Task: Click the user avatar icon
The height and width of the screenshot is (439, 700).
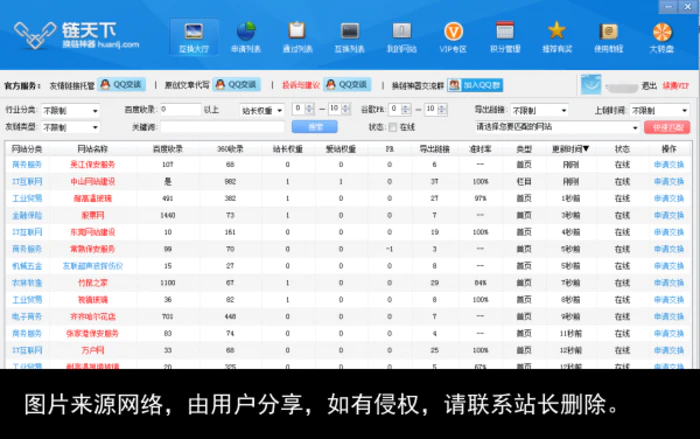Action: (x=591, y=84)
